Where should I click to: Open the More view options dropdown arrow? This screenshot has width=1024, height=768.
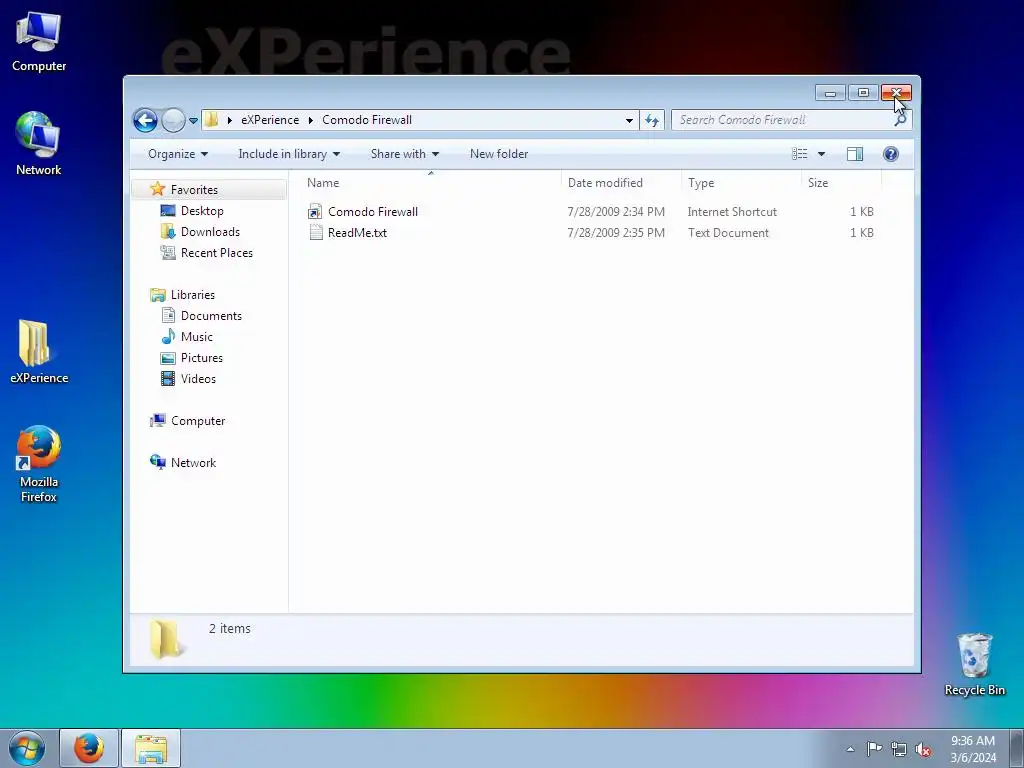[822, 154]
